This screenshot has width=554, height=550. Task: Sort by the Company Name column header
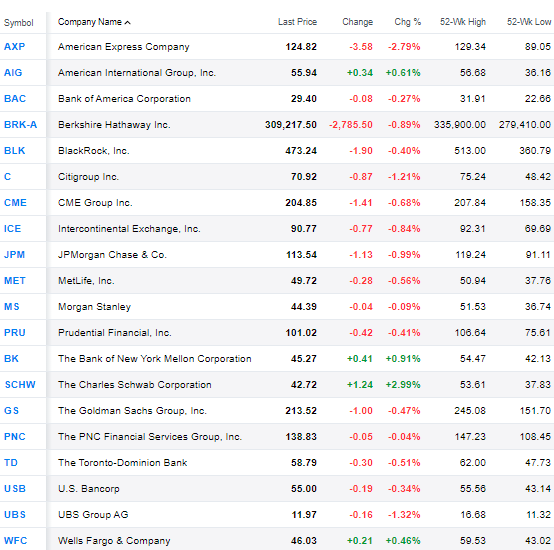click(x=94, y=22)
